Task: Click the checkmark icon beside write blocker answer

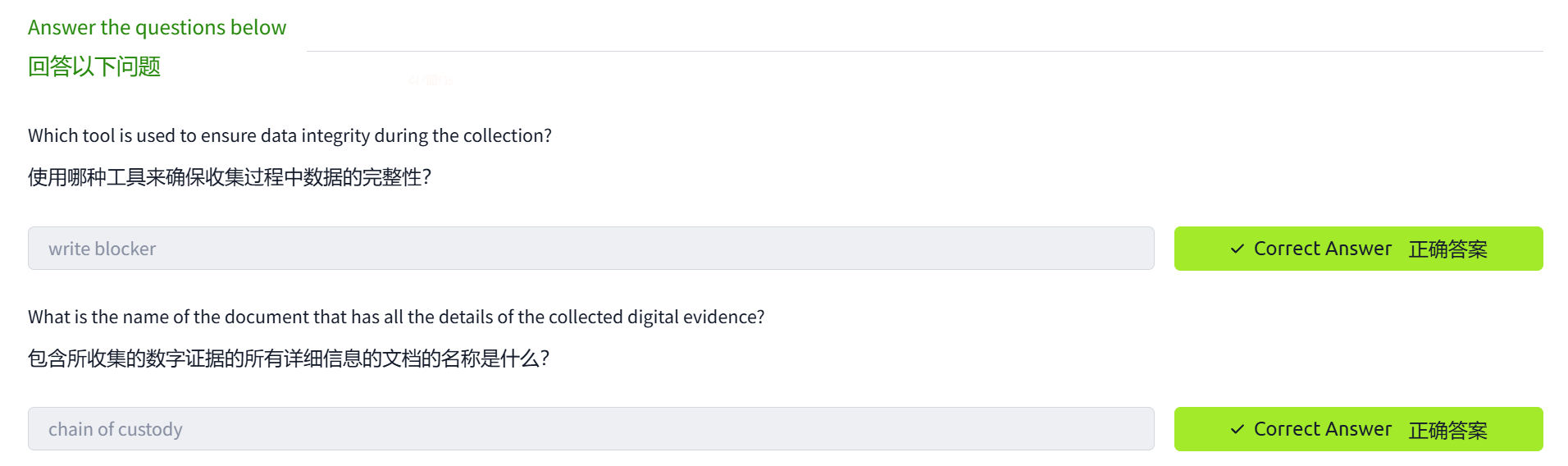Action: pos(1237,249)
